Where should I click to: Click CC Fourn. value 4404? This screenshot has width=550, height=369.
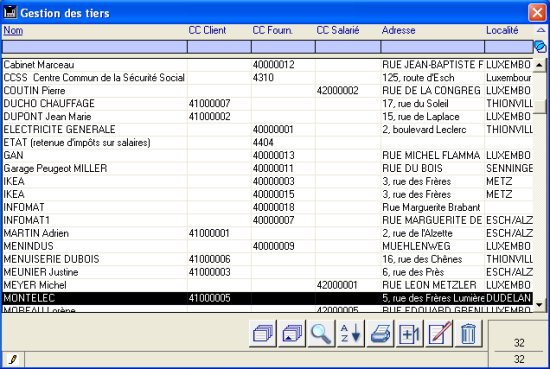click(x=263, y=142)
